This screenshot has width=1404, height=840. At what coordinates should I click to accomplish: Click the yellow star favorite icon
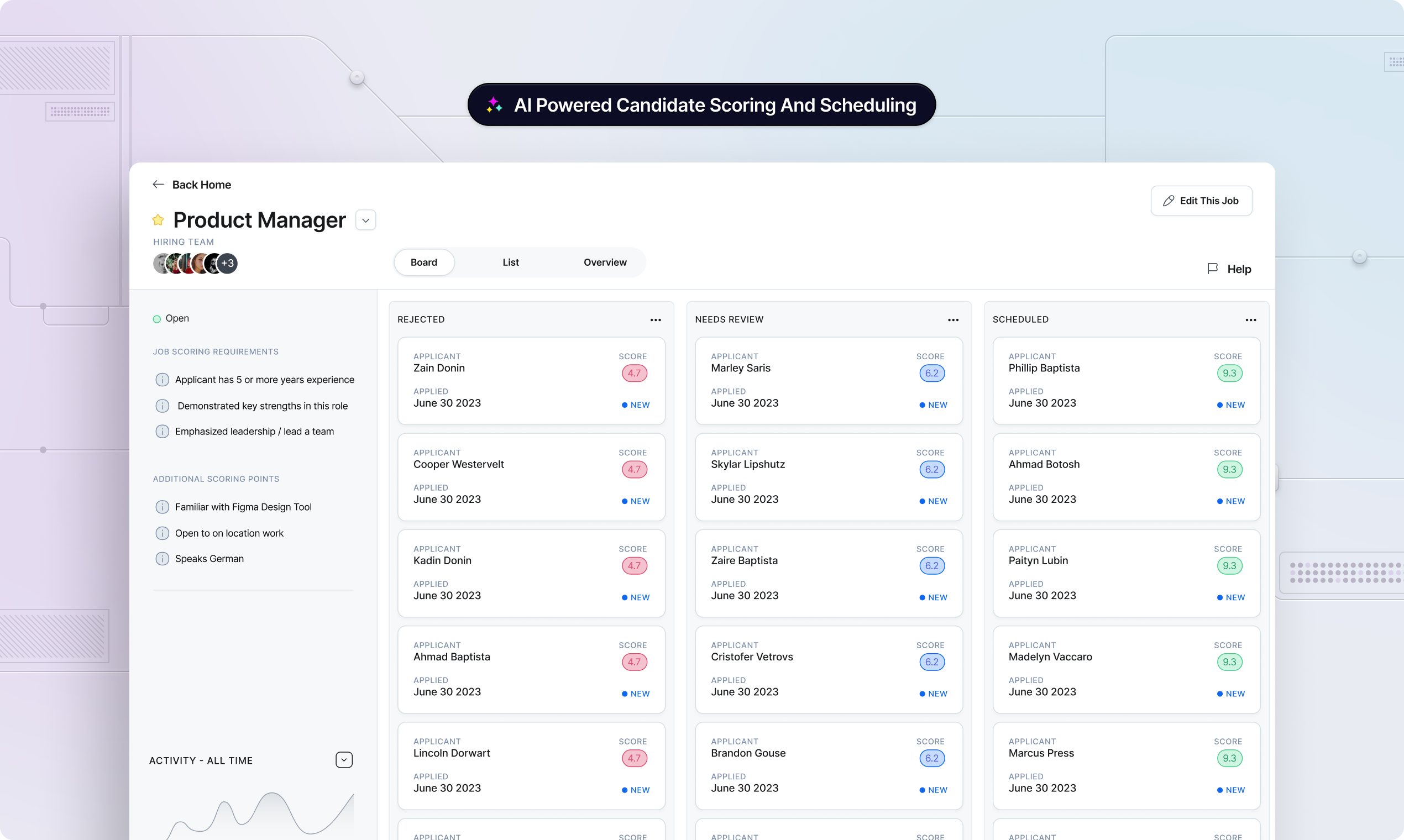click(x=158, y=220)
